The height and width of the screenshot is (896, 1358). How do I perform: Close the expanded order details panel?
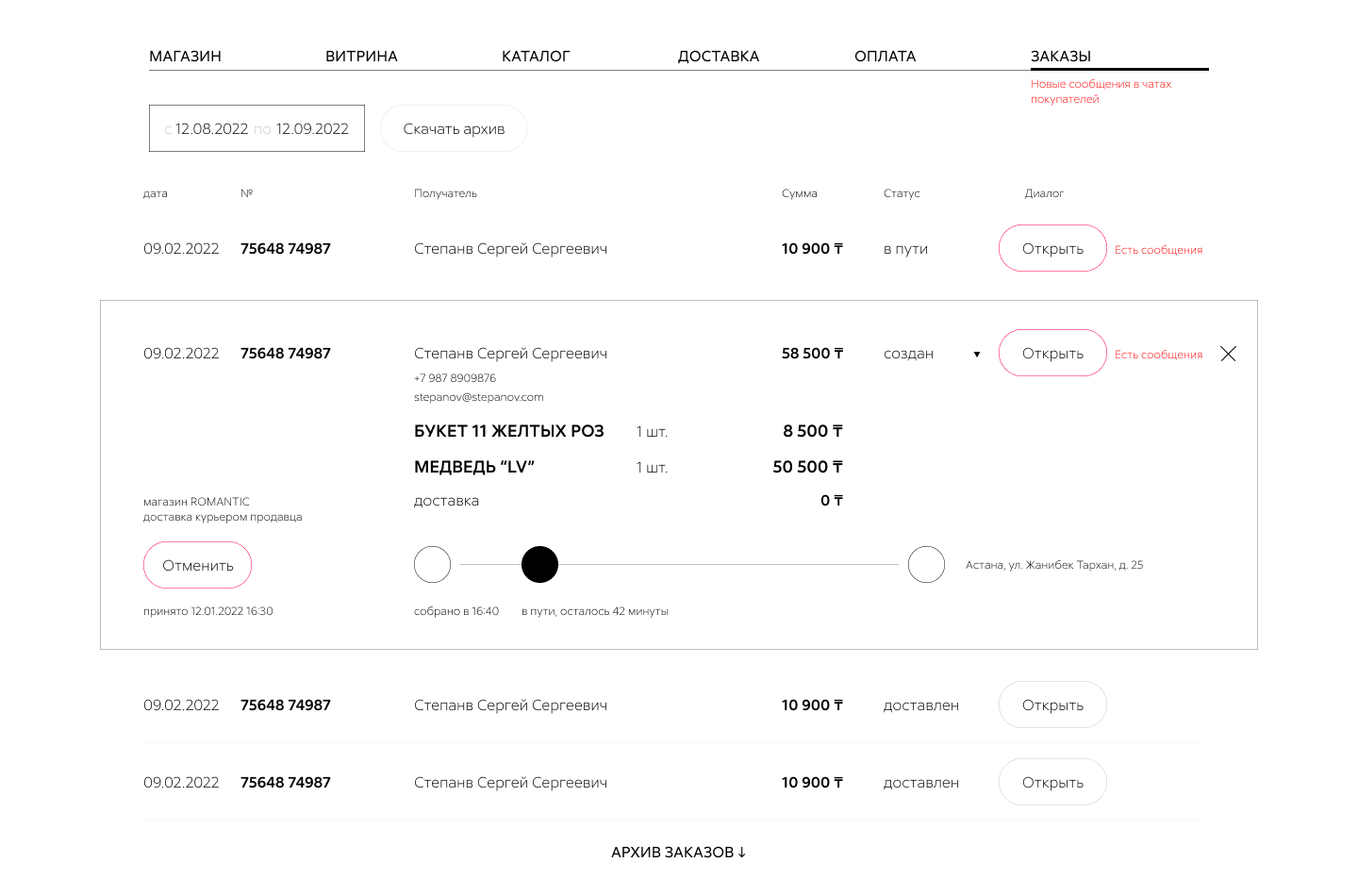[1228, 354]
